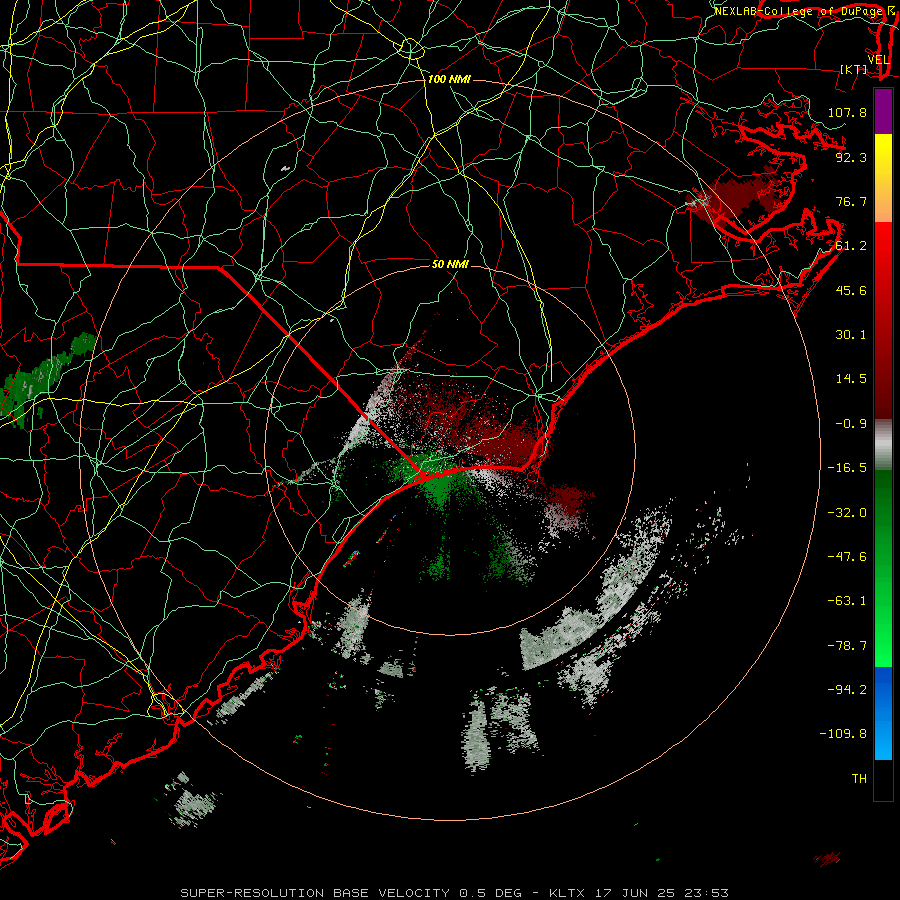
Task: Click the -0.9 legend value
Action: pyautogui.click(x=851, y=424)
